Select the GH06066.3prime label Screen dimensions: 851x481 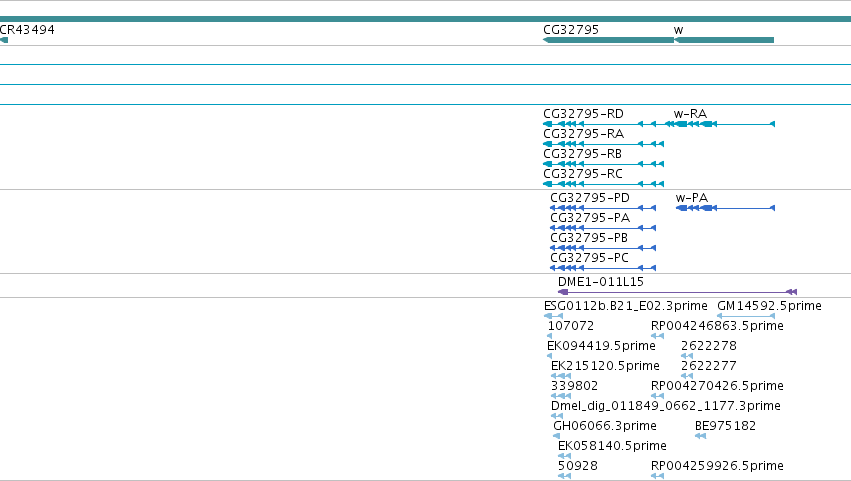(x=605, y=427)
